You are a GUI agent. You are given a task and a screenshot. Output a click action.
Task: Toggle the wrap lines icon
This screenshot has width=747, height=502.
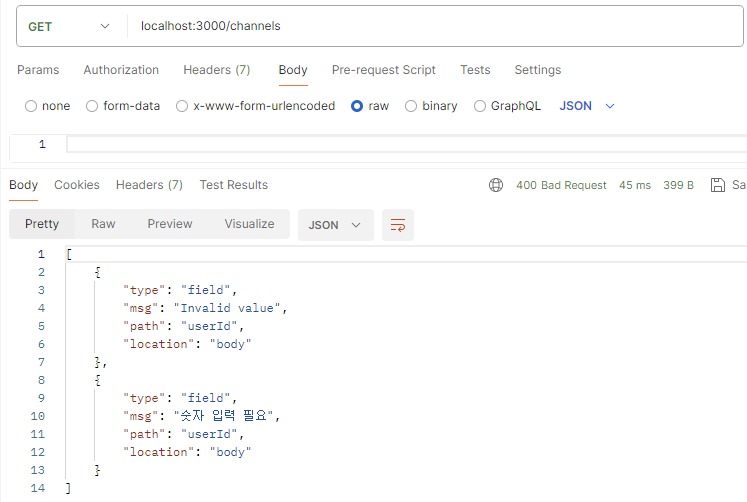coord(398,225)
